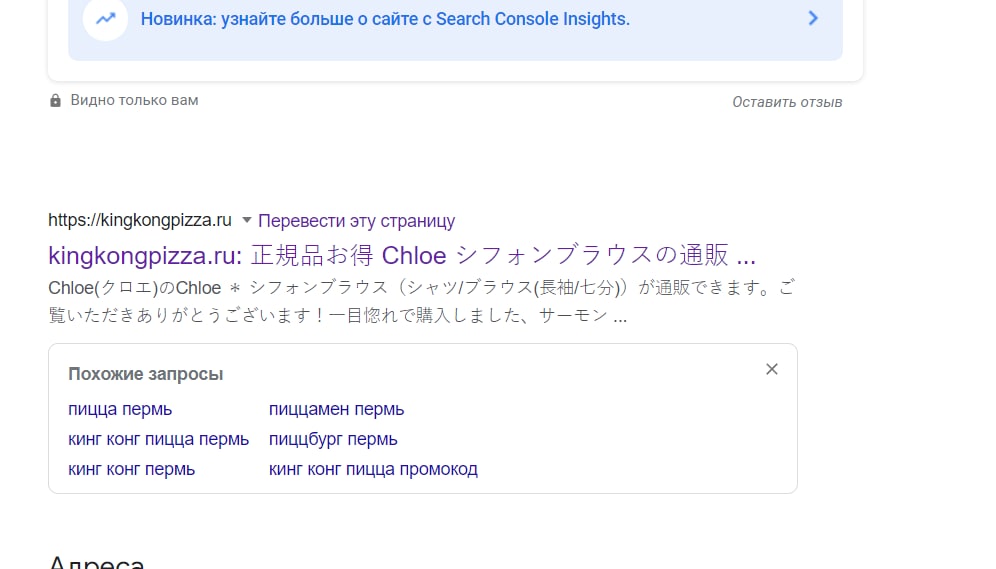Open the 'Оставить отзыв' feedback link
The image size is (996, 569).
[x=787, y=102]
